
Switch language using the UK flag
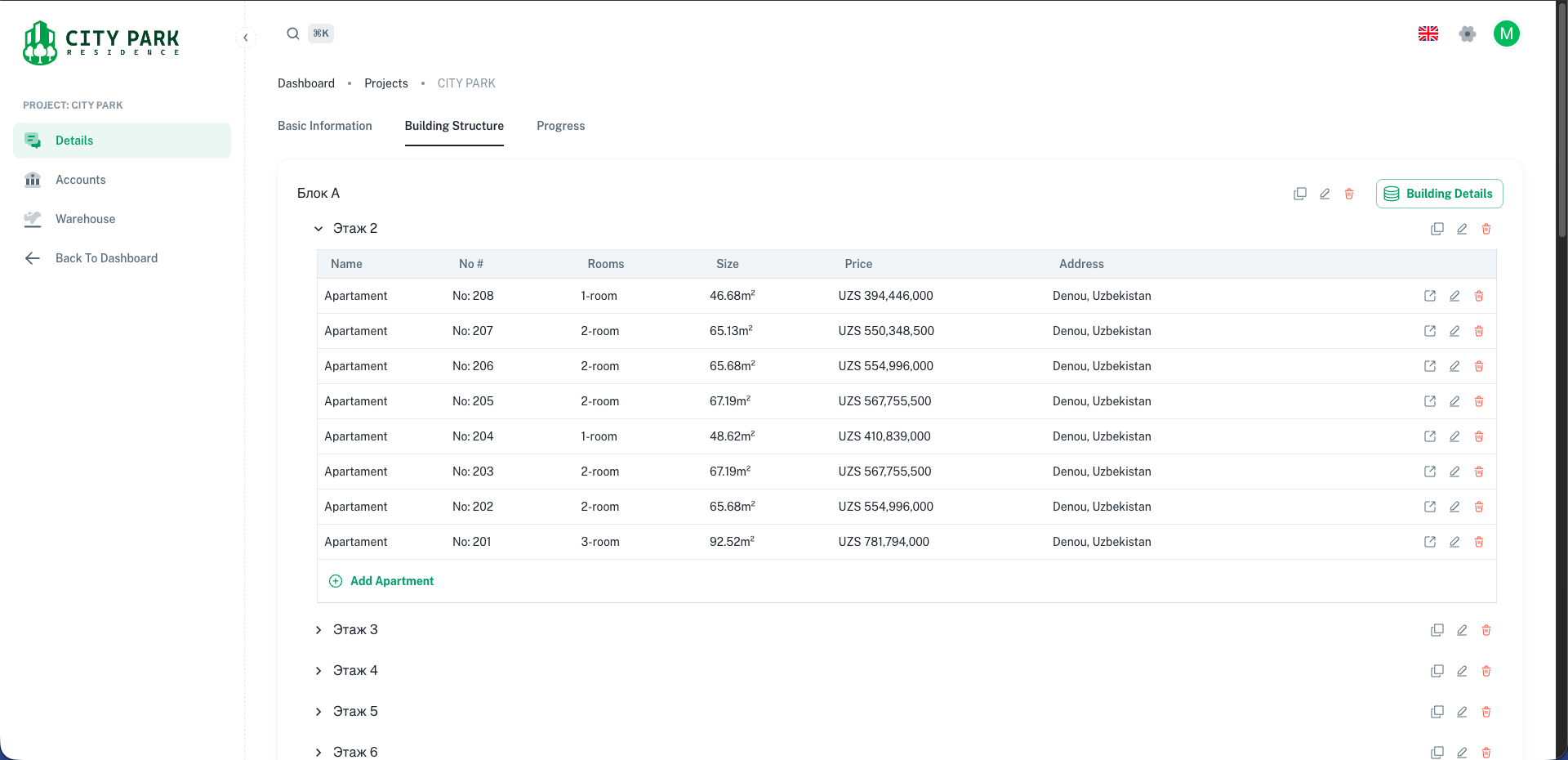pyautogui.click(x=1428, y=34)
